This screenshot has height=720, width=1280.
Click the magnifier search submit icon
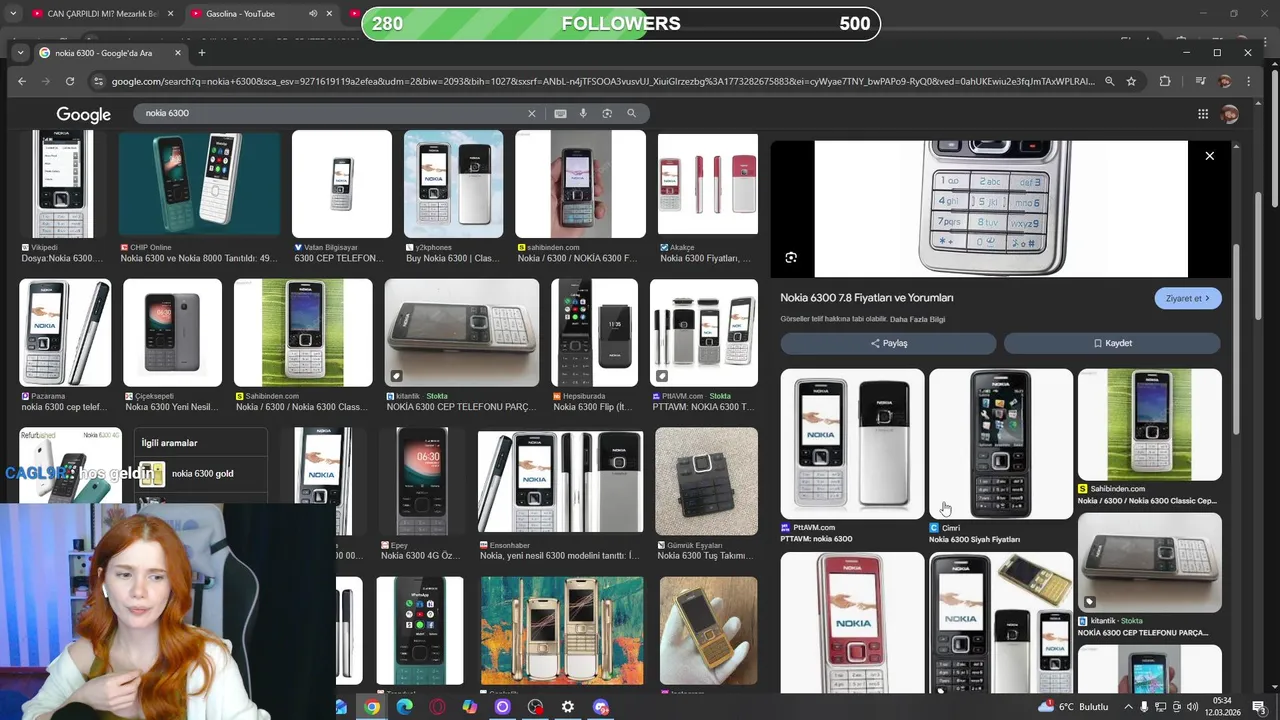631,113
